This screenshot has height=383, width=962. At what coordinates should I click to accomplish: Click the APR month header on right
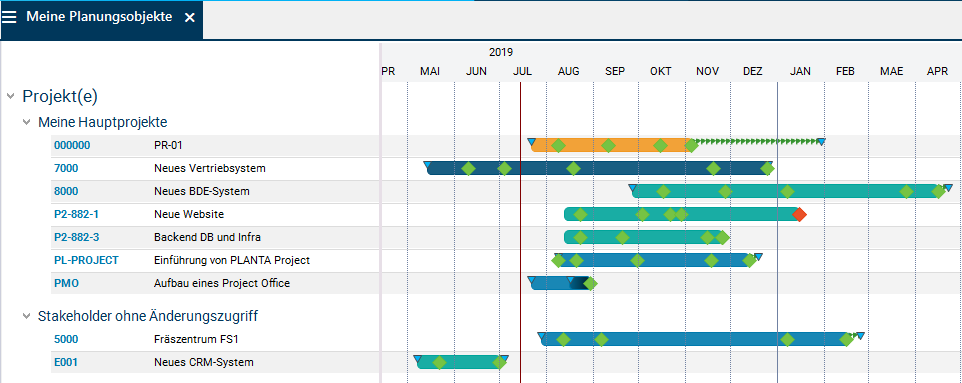point(937,71)
